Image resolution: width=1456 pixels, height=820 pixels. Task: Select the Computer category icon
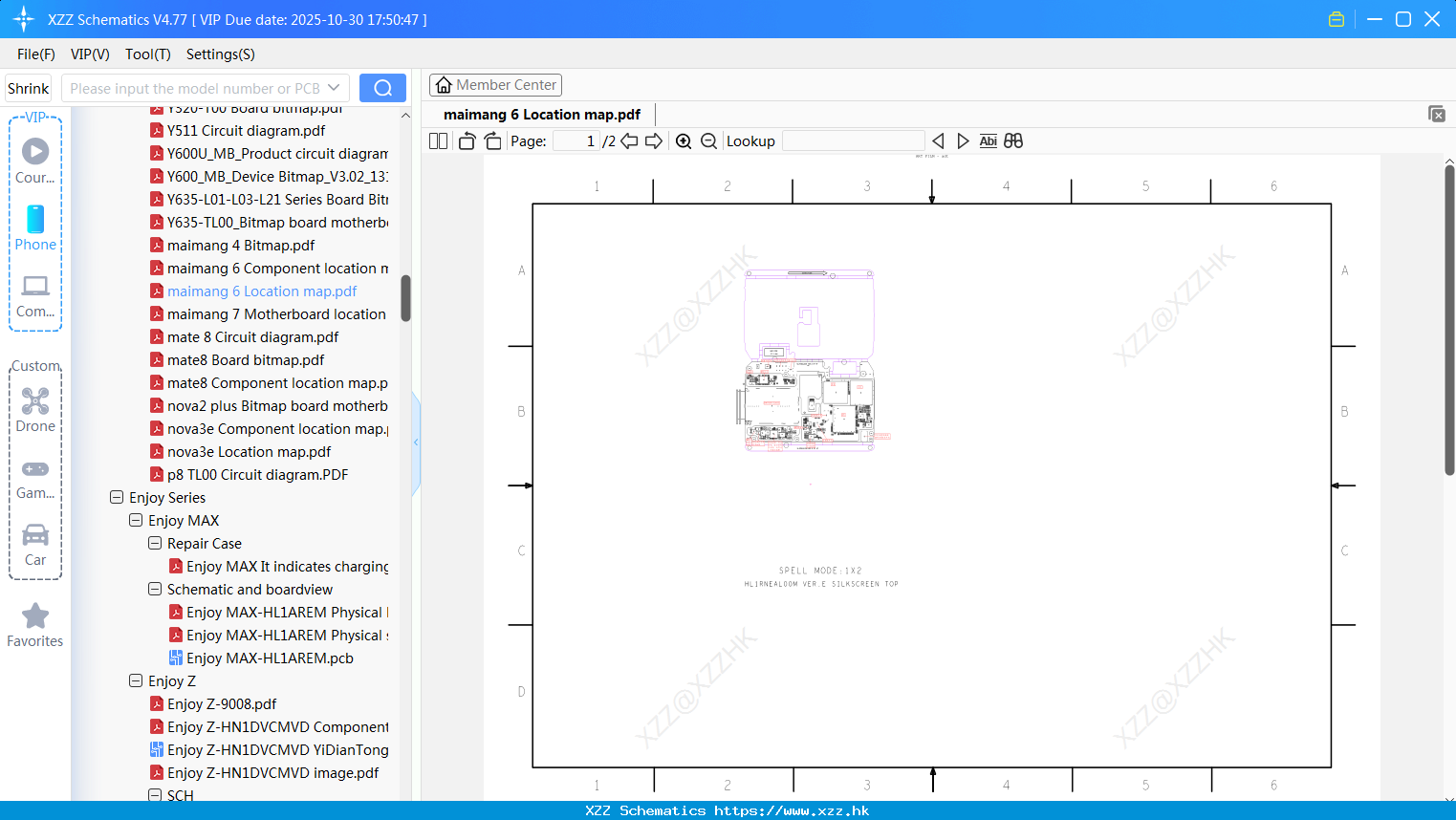pos(35,295)
